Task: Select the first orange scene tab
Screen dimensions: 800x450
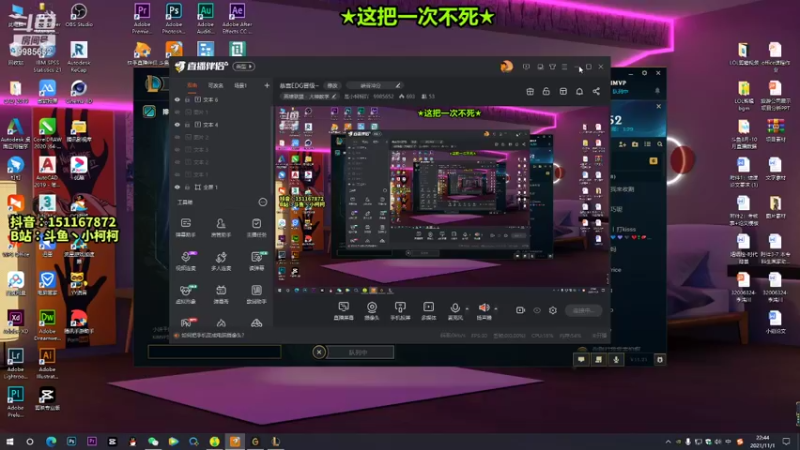Action: click(x=192, y=85)
